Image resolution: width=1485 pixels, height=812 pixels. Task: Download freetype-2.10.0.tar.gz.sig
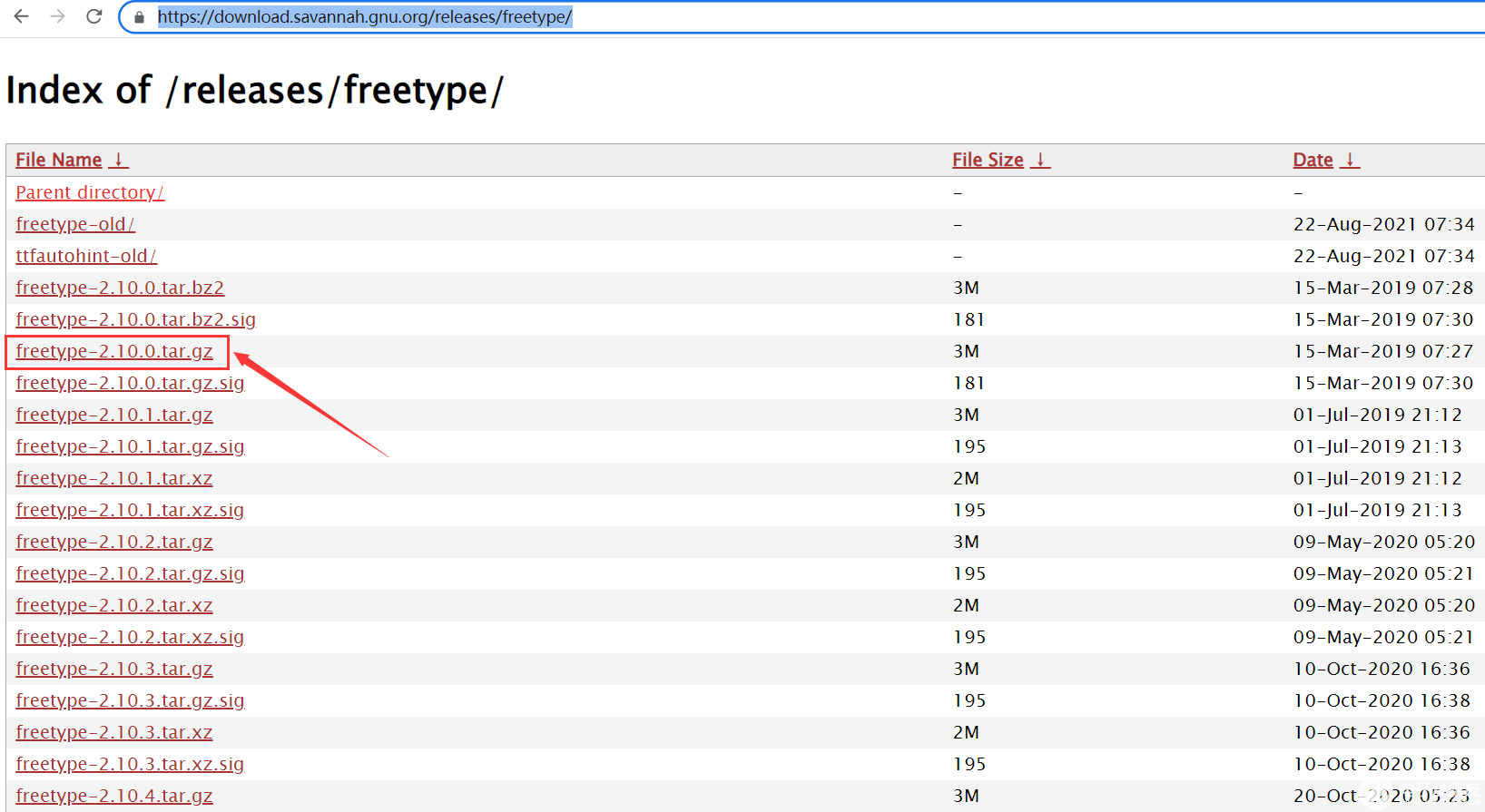coord(130,383)
